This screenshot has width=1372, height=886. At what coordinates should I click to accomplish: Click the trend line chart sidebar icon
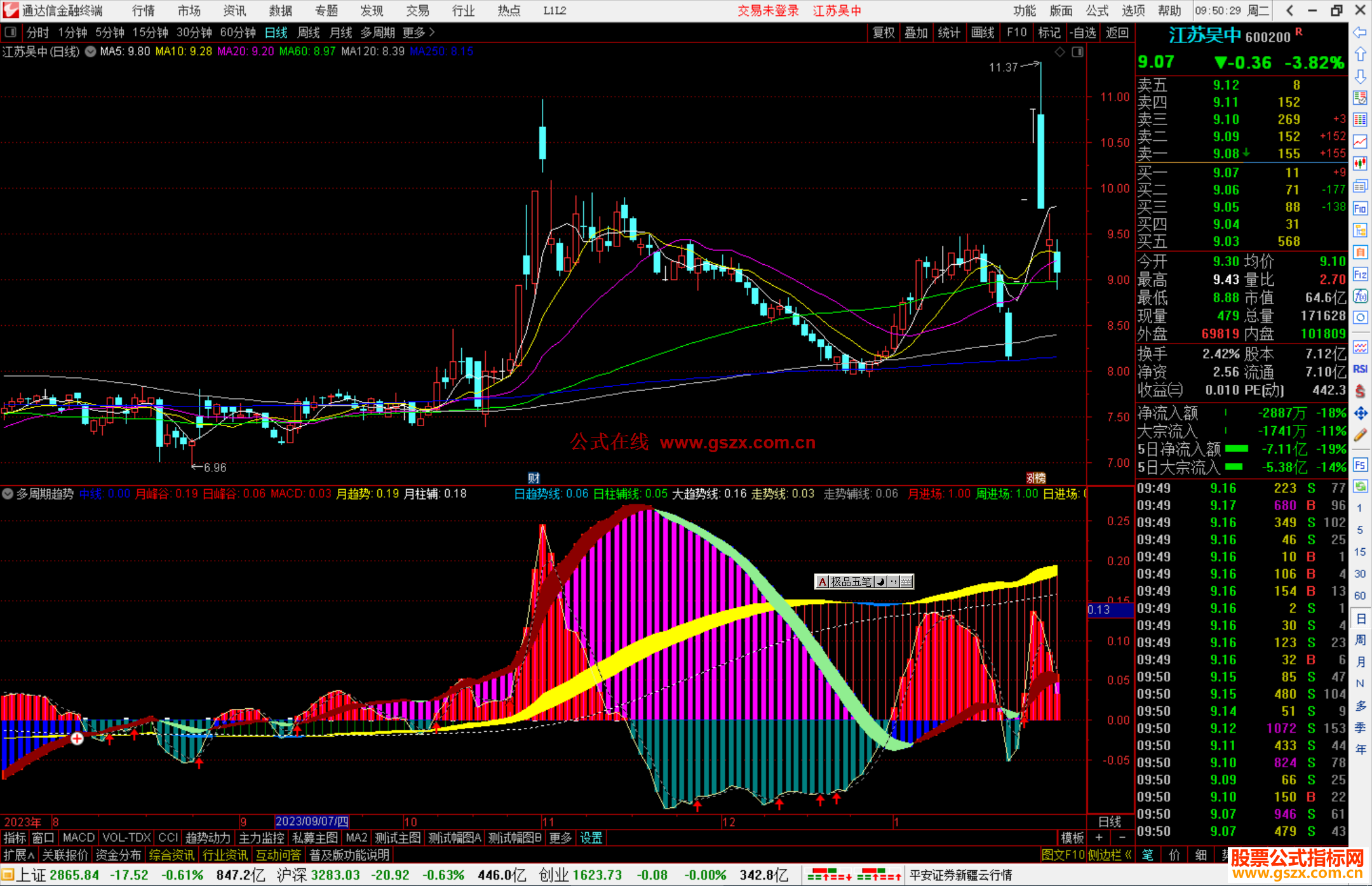1360,142
